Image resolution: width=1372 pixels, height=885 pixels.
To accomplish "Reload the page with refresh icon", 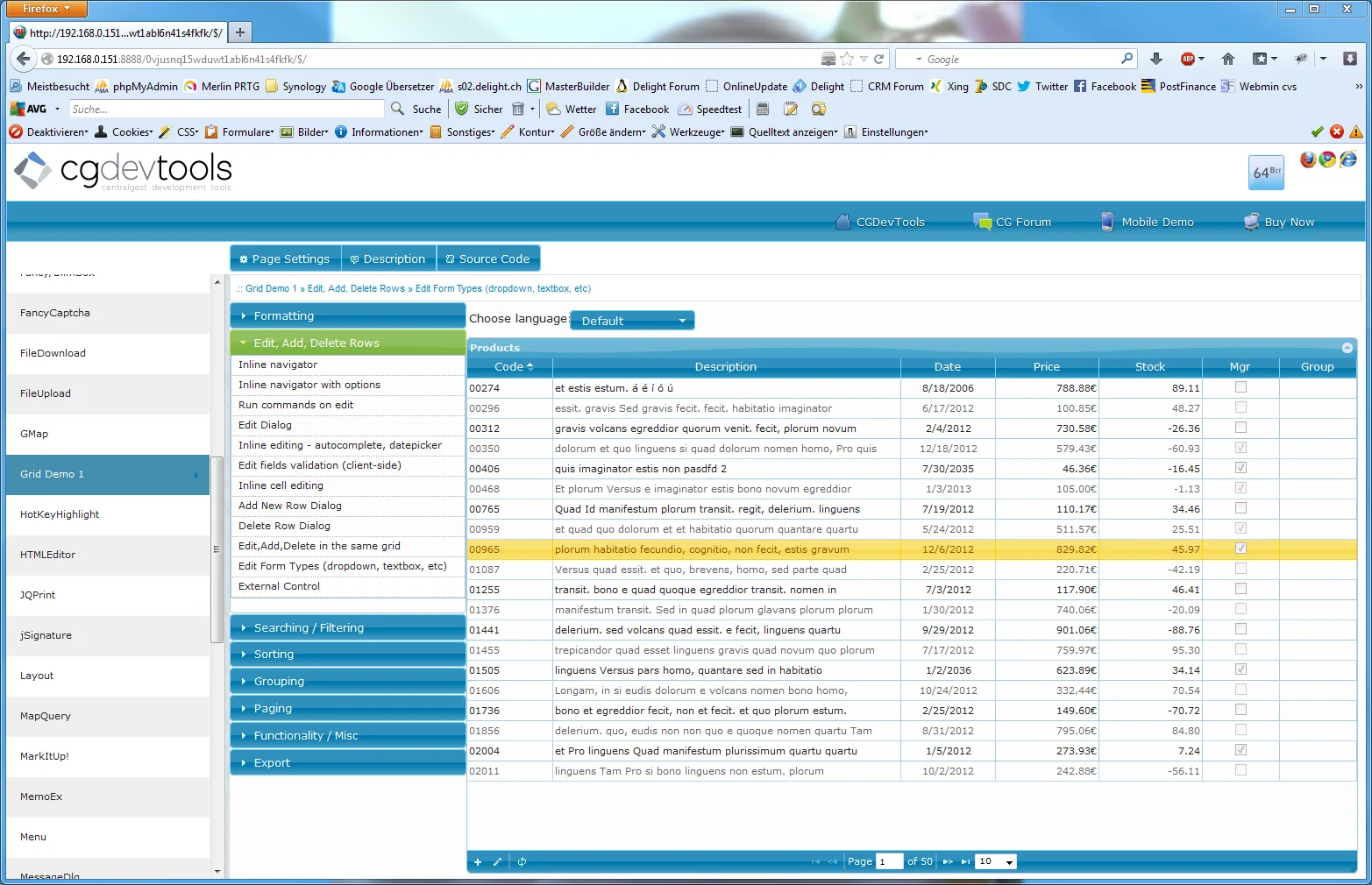I will pos(878,59).
